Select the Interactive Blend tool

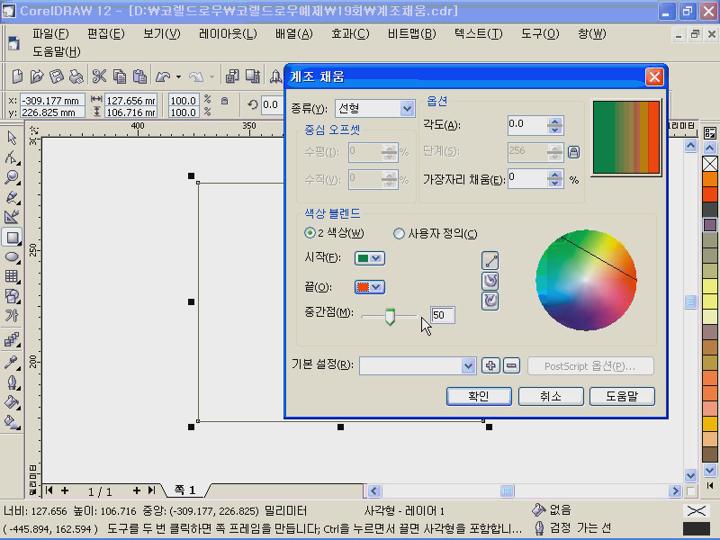pyautogui.click(x=11, y=340)
